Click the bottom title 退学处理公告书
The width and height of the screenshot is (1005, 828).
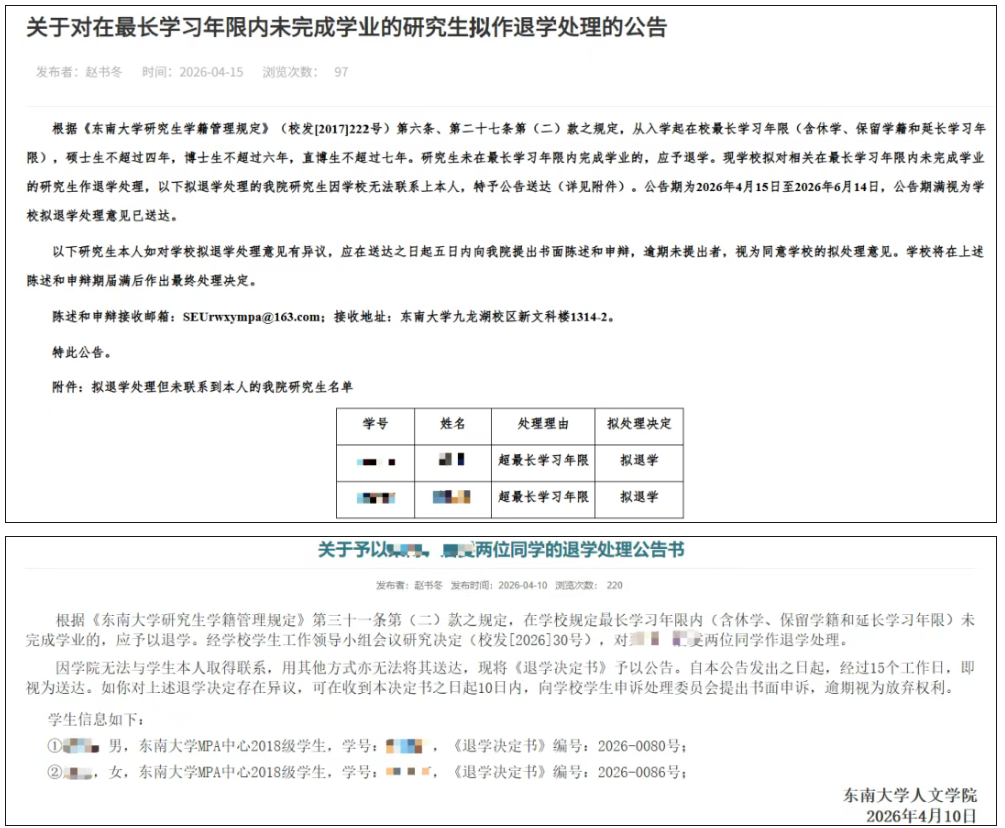pos(500,550)
